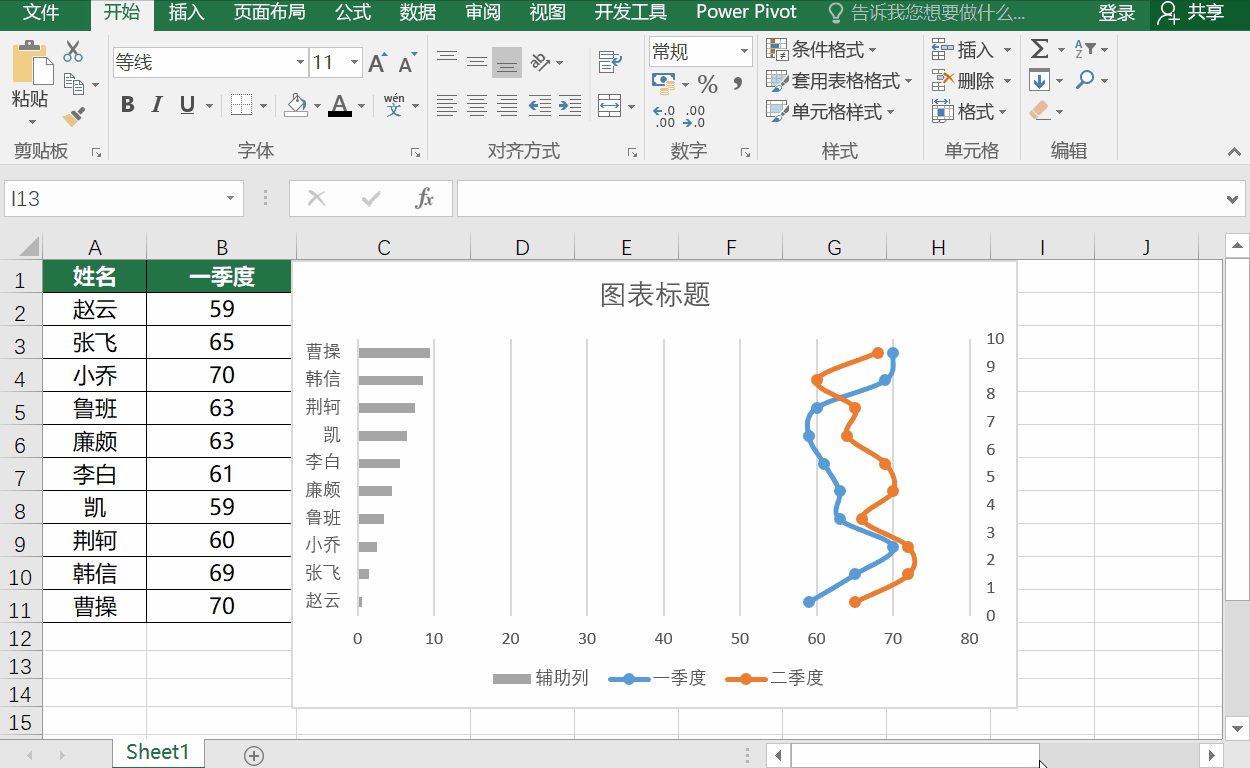Image resolution: width=1250 pixels, height=768 pixels.
Task: Click the 删除 cells button
Action: tap(972, 81)
